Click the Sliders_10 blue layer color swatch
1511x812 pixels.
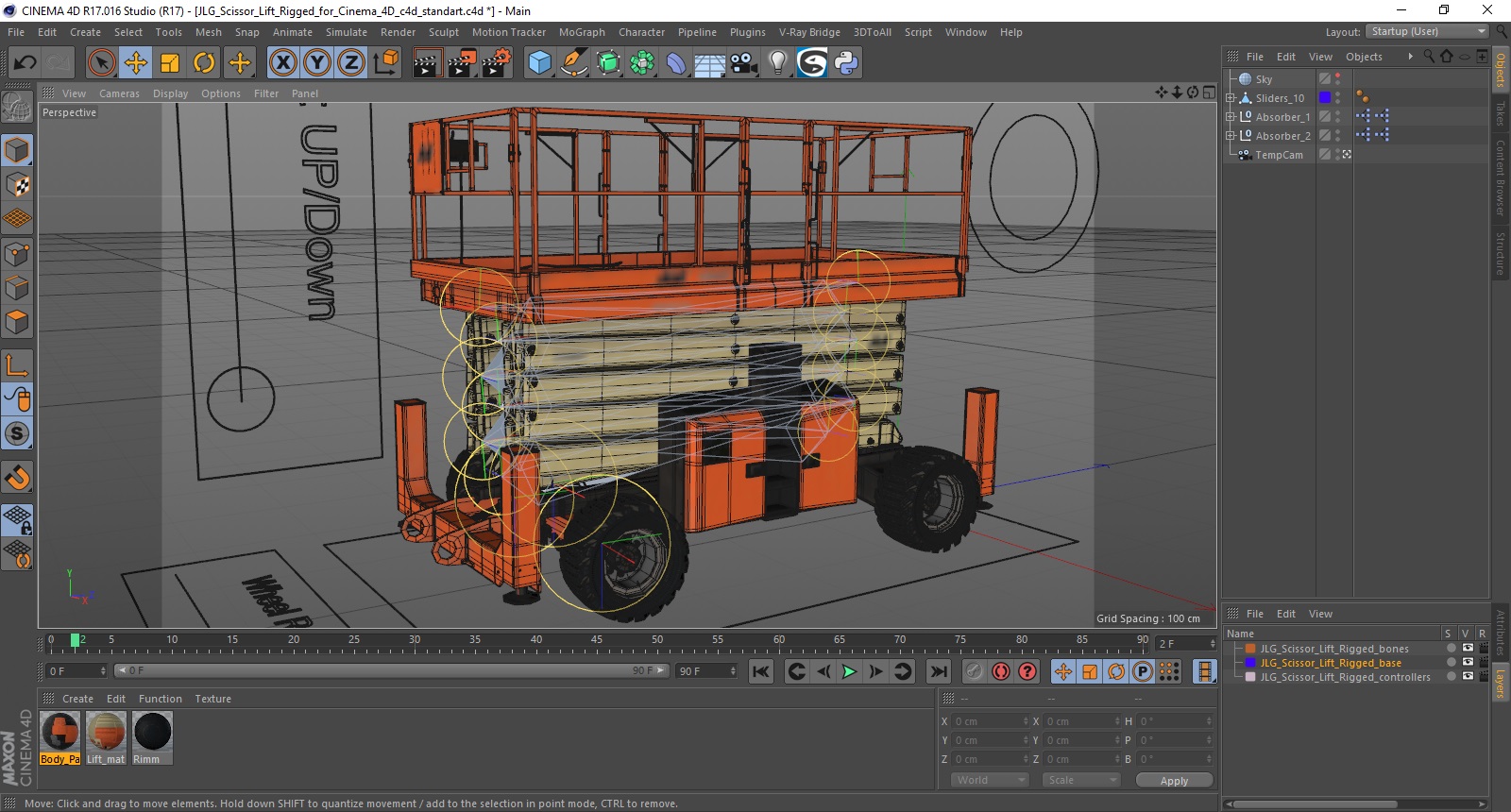pyautogui.click(x=1325, y=98)
